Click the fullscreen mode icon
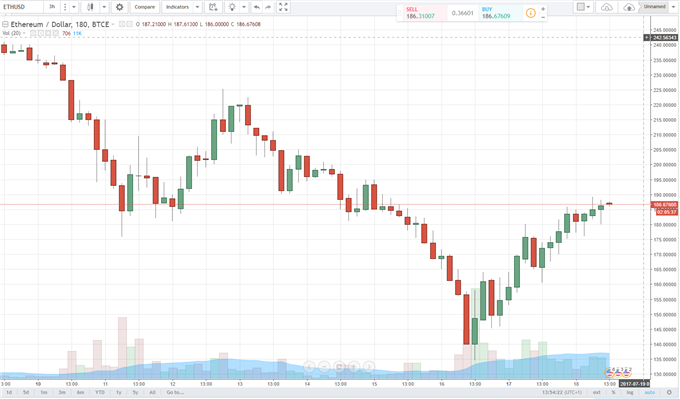 tap(283, 7)
